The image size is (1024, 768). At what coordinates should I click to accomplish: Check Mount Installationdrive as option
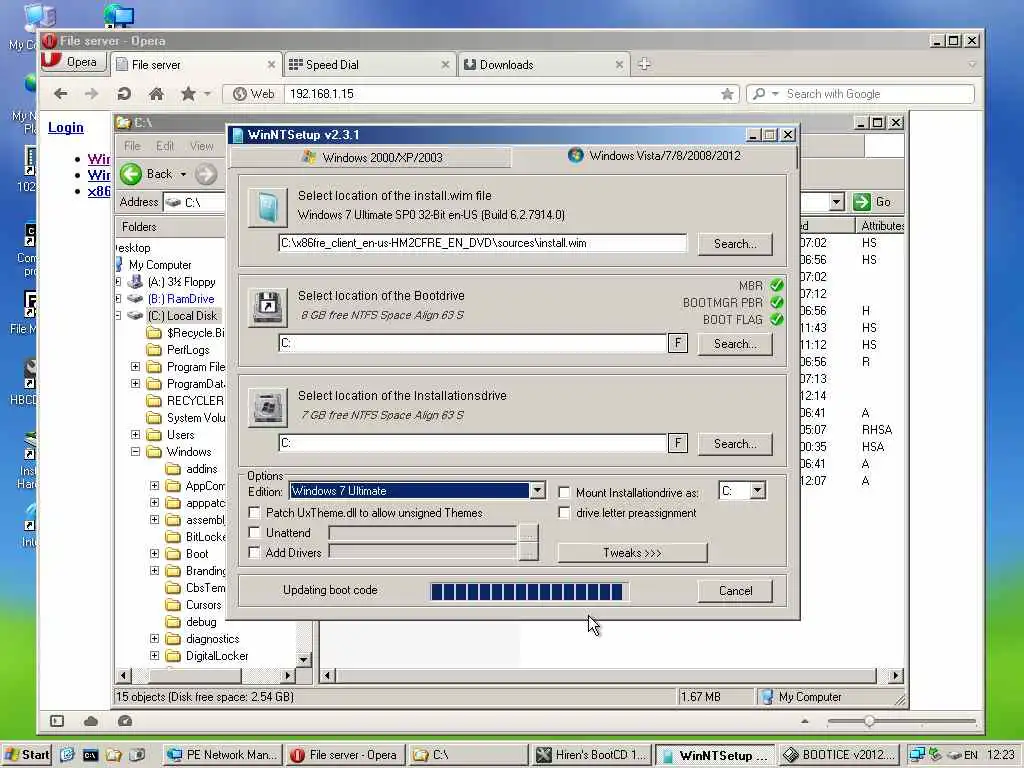click(x=564, y=492)
